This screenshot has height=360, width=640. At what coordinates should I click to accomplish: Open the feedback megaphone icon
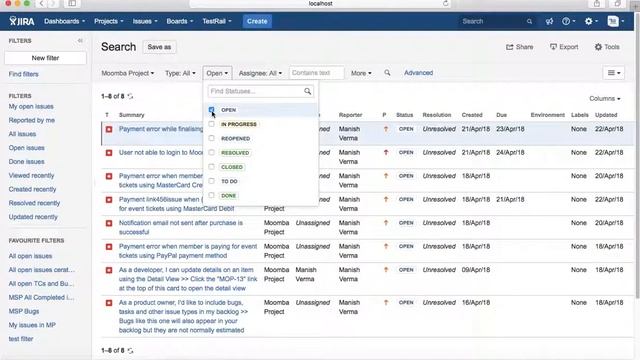pyautogui.click(x=549, y=21)
